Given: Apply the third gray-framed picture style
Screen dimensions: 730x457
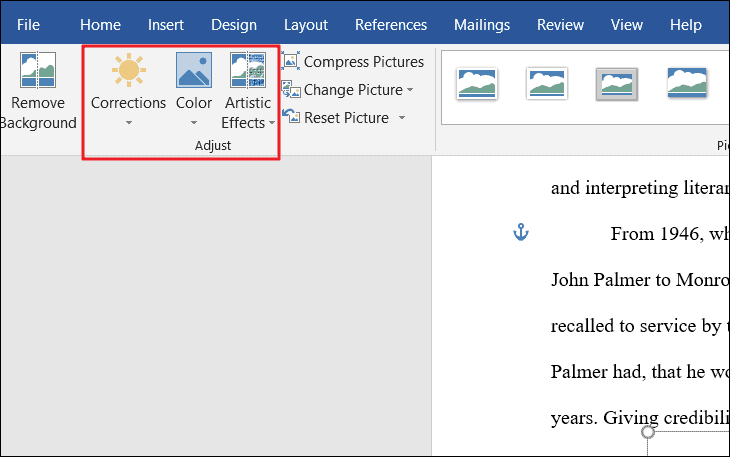Looking at the screenshot, I should [x=617, y=84].
